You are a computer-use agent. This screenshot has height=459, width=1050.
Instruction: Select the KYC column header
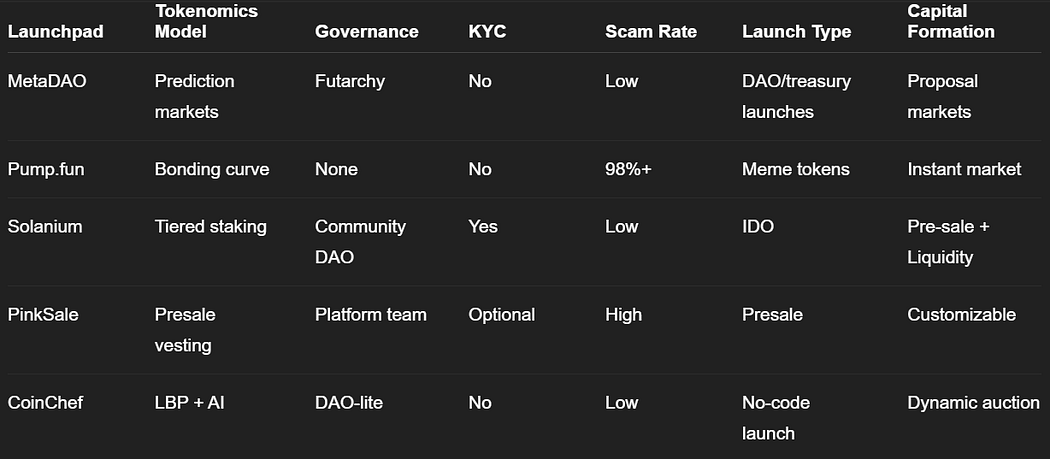[x=487, y=31]
